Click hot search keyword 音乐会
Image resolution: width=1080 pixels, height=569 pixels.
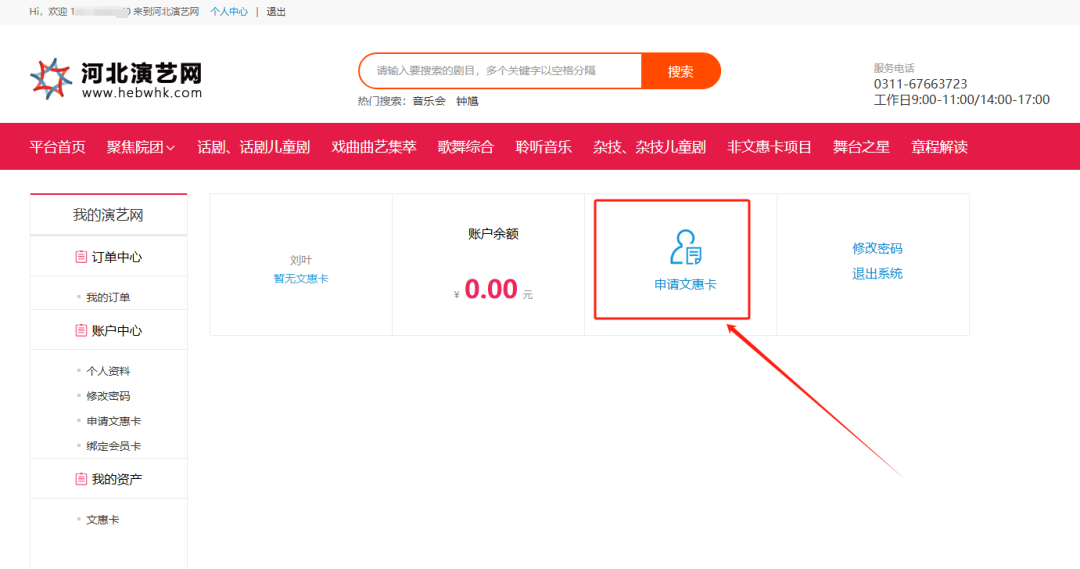point(429,101)
